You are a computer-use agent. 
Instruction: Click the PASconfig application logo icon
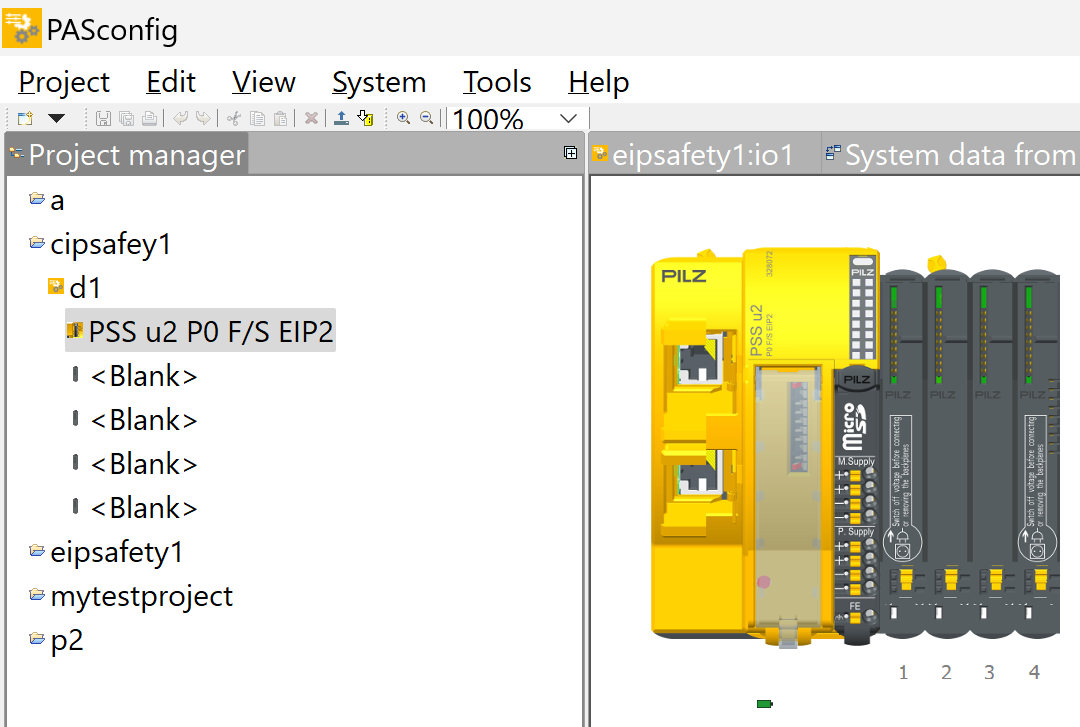tap(22, 28)
